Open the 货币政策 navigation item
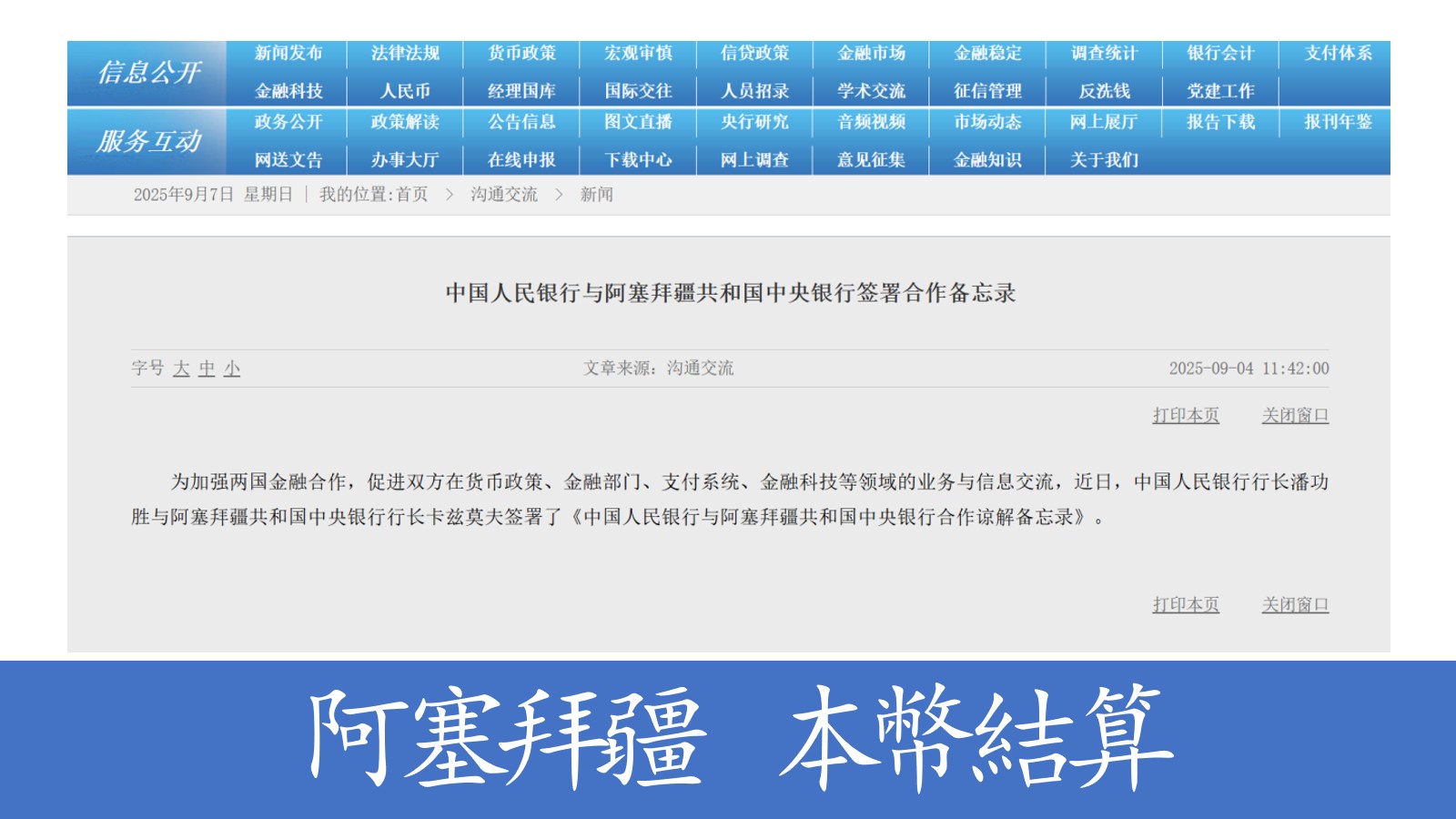The width and height of the screenshot is (1456, 819). click(x=521, y=54)
